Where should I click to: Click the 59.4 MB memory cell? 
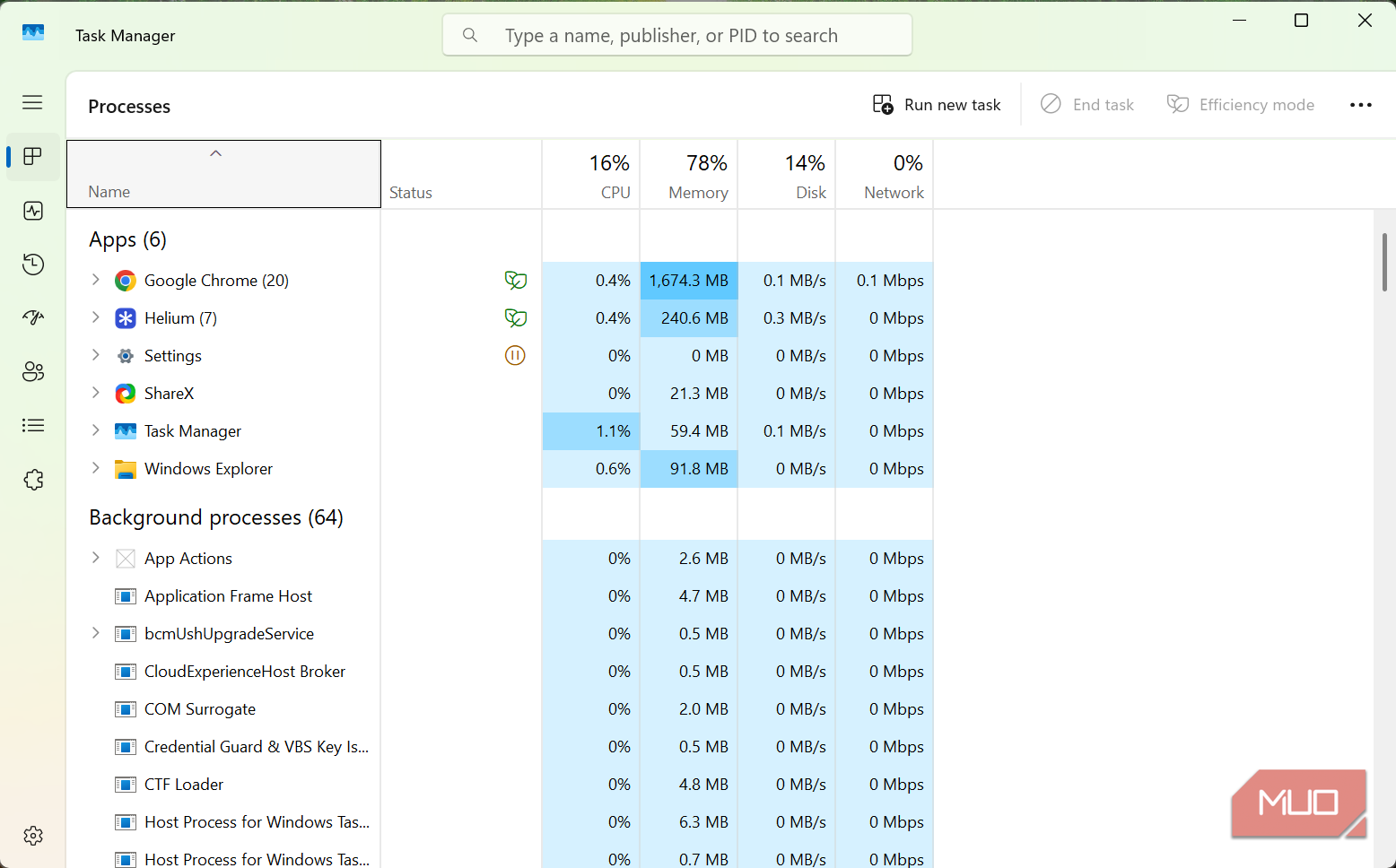click(x=689, y=431)
